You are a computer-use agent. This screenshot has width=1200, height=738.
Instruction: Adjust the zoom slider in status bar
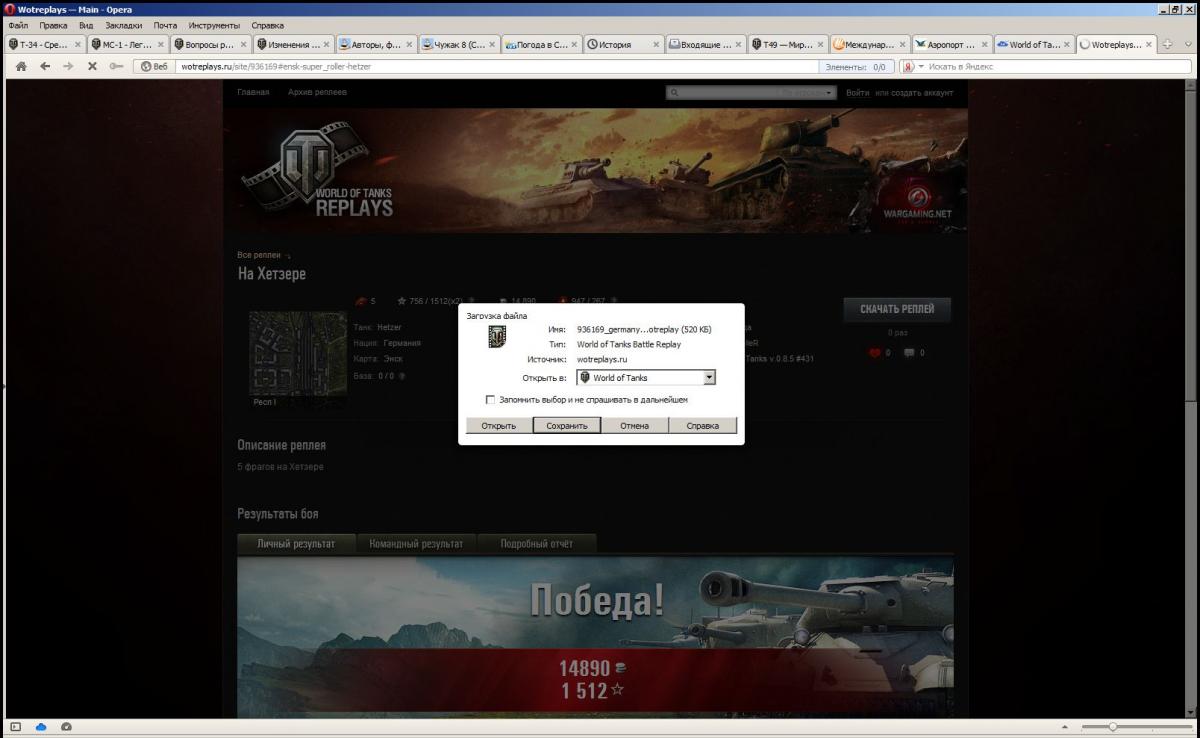click(x=1112, y=727)
